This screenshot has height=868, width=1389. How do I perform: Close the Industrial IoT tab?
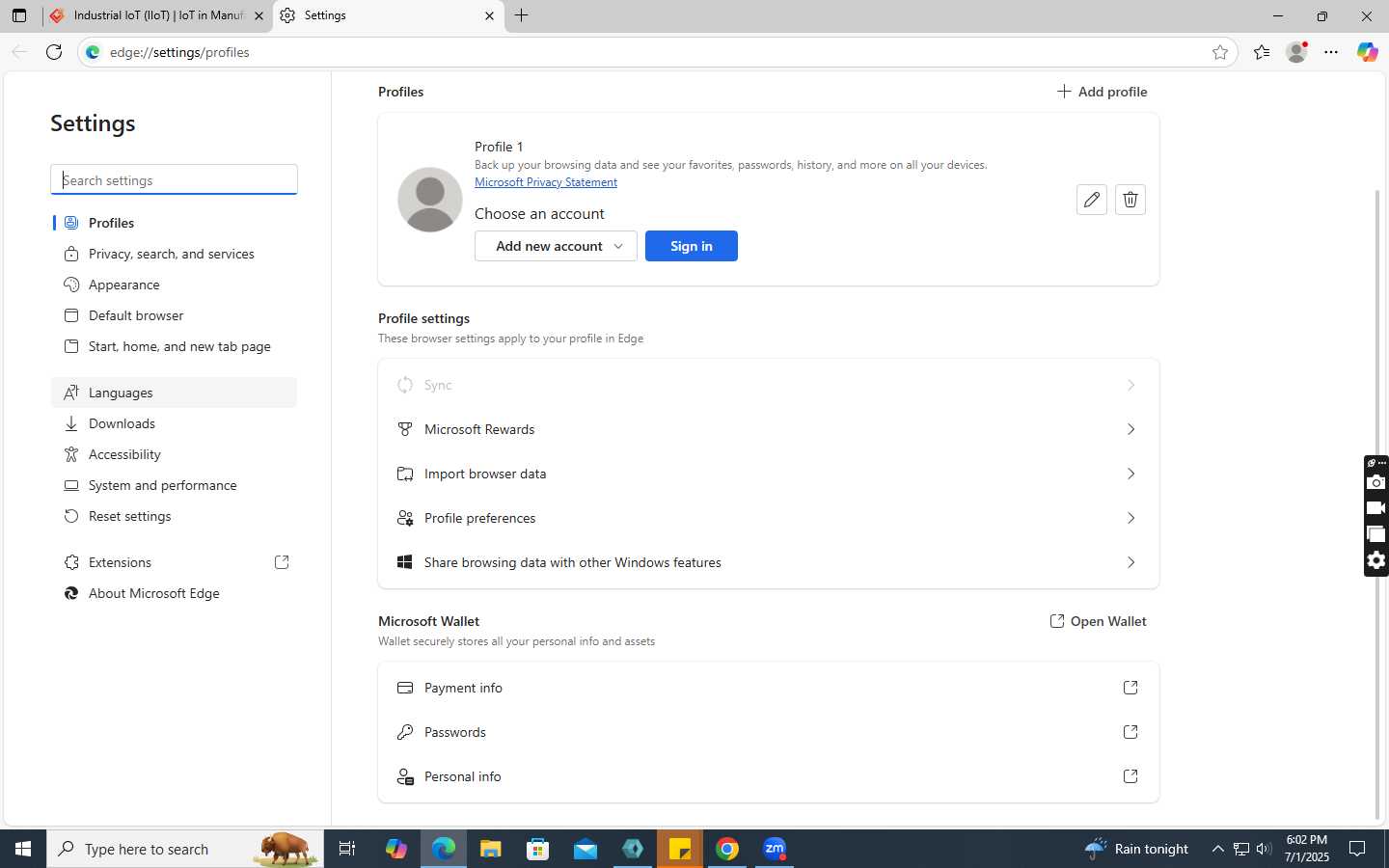coord(259,15)
